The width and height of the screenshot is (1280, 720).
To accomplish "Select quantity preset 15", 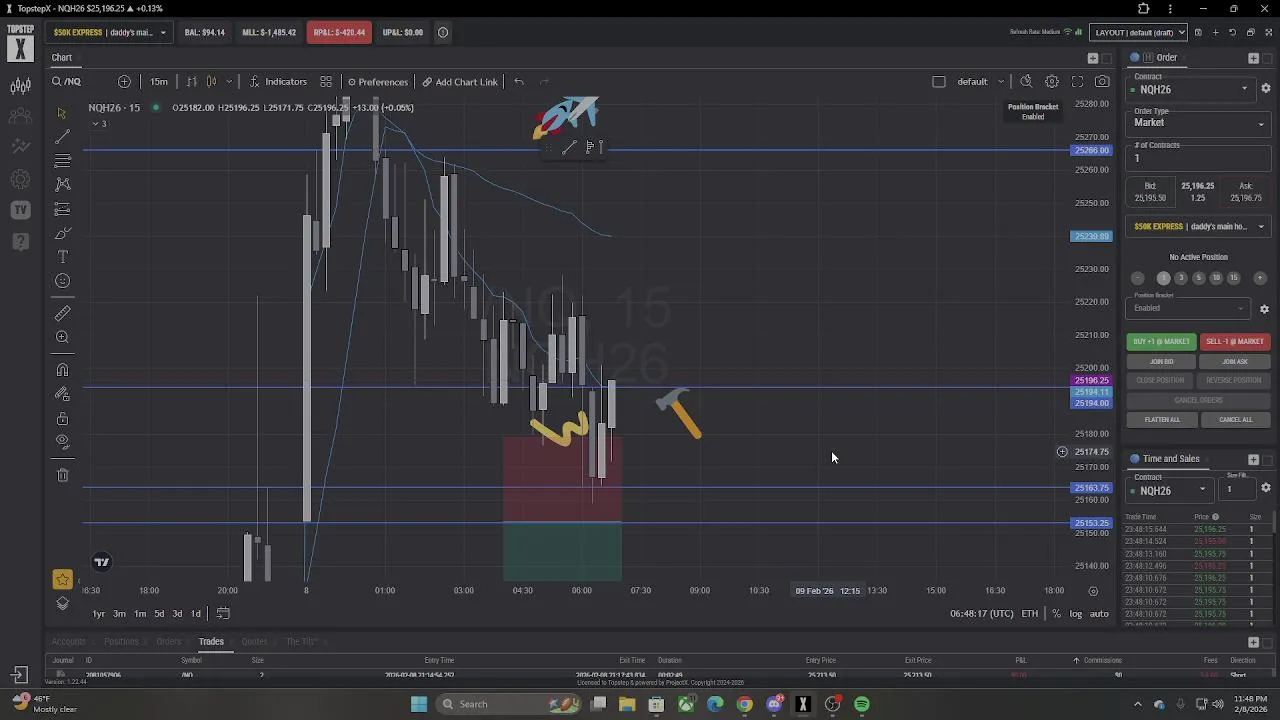I will pos(1233,278).
